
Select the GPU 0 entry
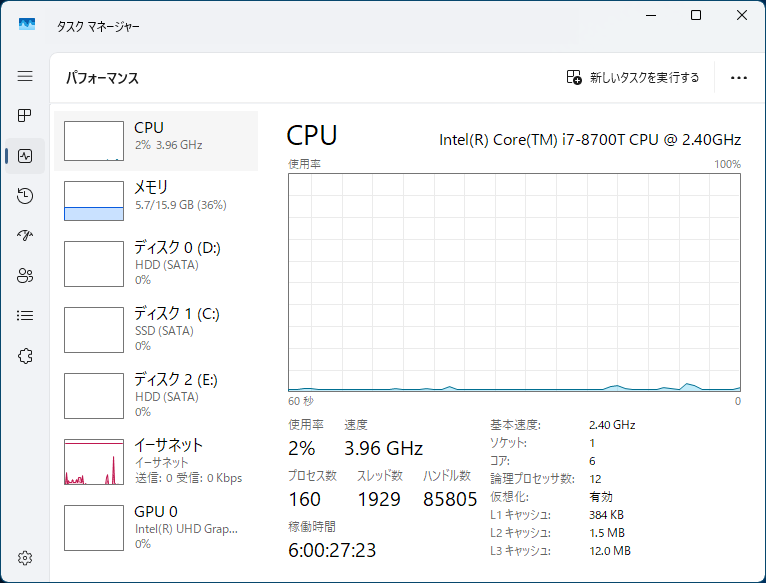click(156, 527)
